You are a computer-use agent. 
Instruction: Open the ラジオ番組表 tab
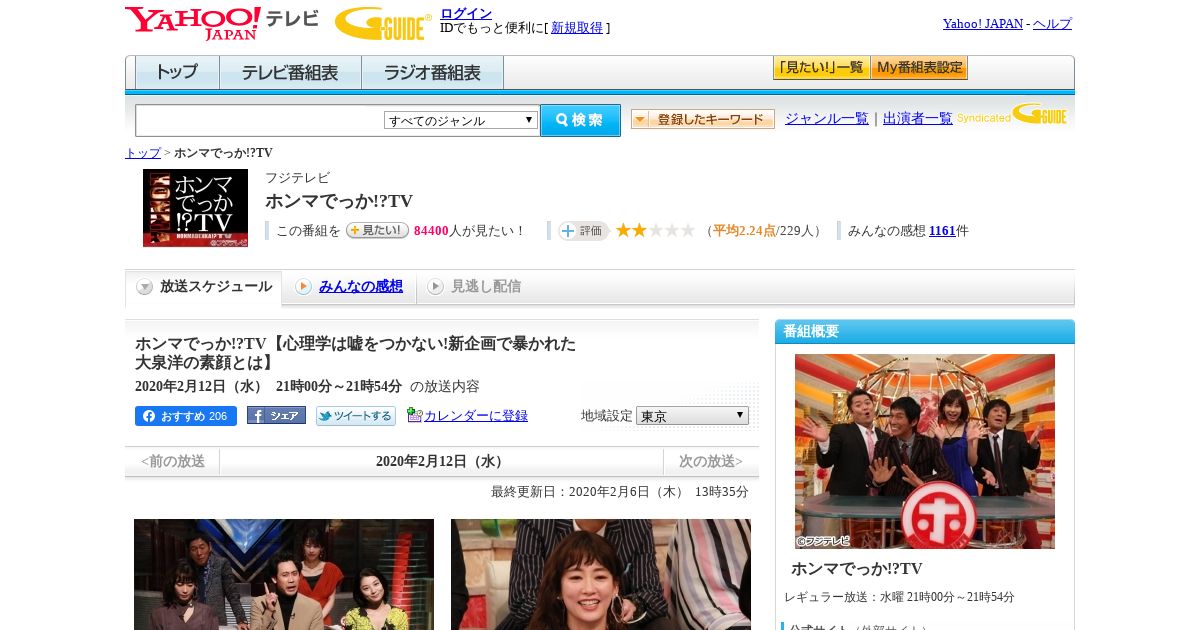coord(432,73)
